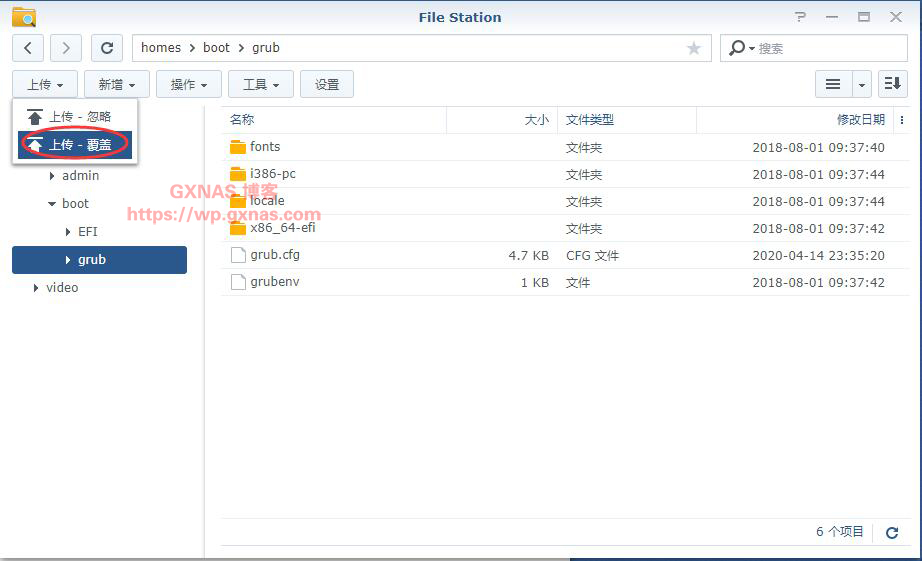Select the fonts folder name
922x561 pixels.
click(x=265, y=147)
